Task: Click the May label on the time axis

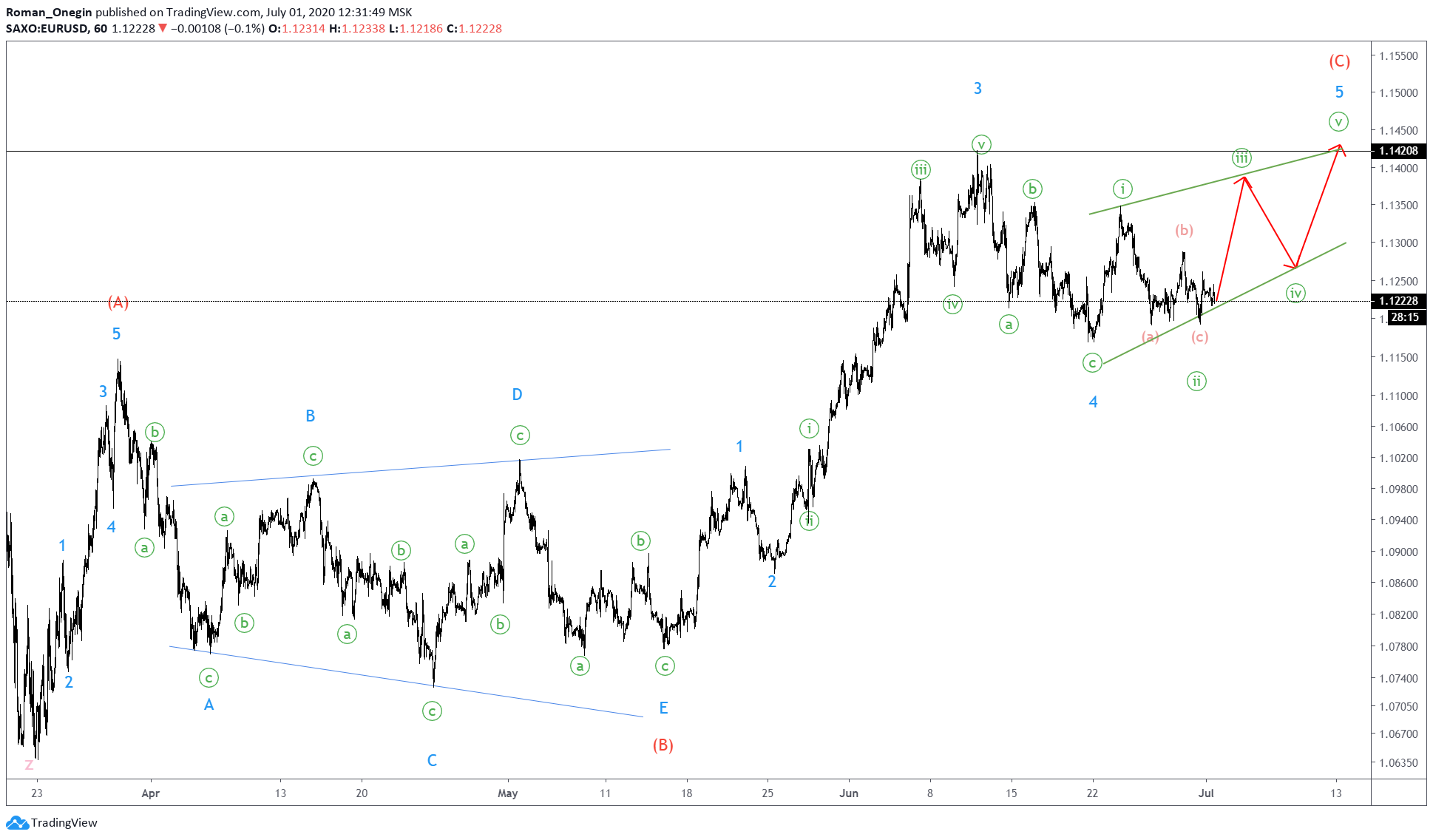Action: pyautogui.click(x=507, y=793)
